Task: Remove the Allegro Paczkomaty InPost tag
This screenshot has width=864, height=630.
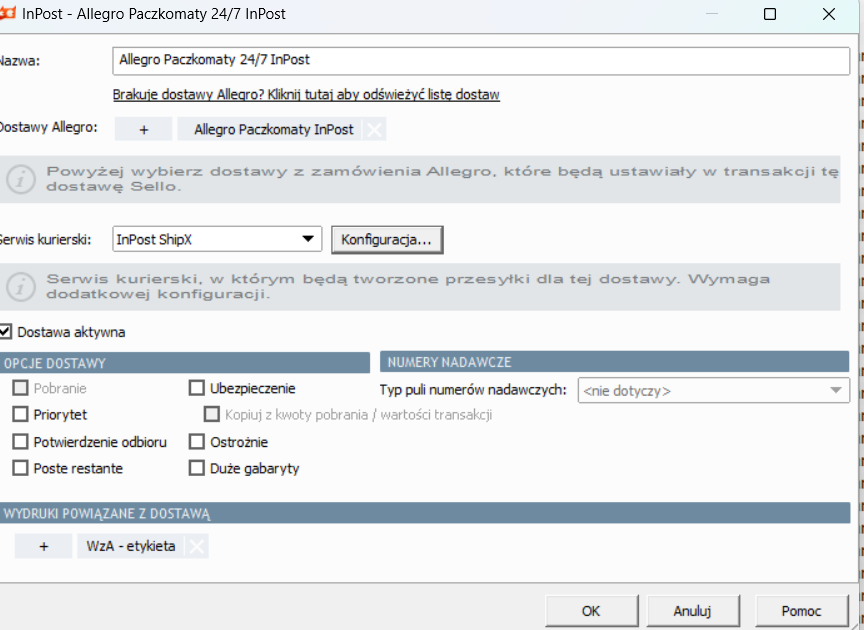Action: (x=374, y=130)
